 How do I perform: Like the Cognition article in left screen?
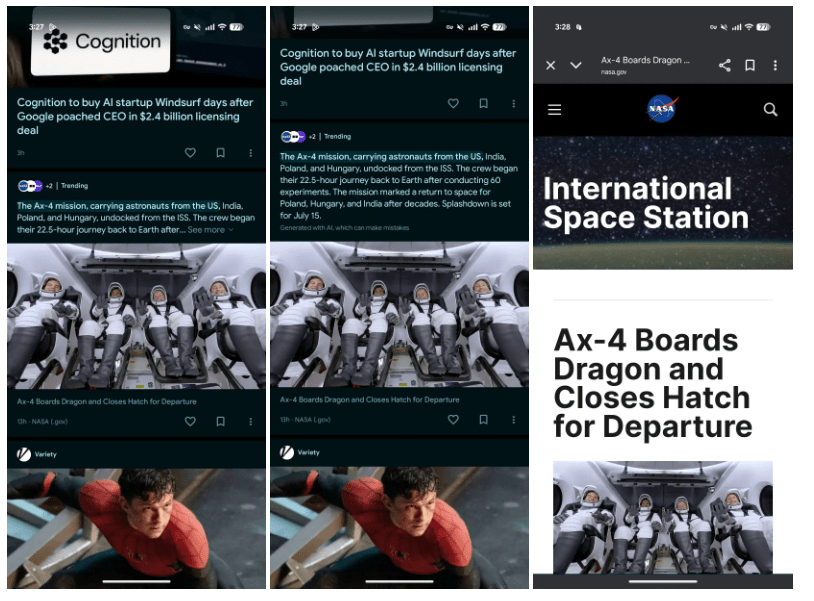tap(193, 155)
